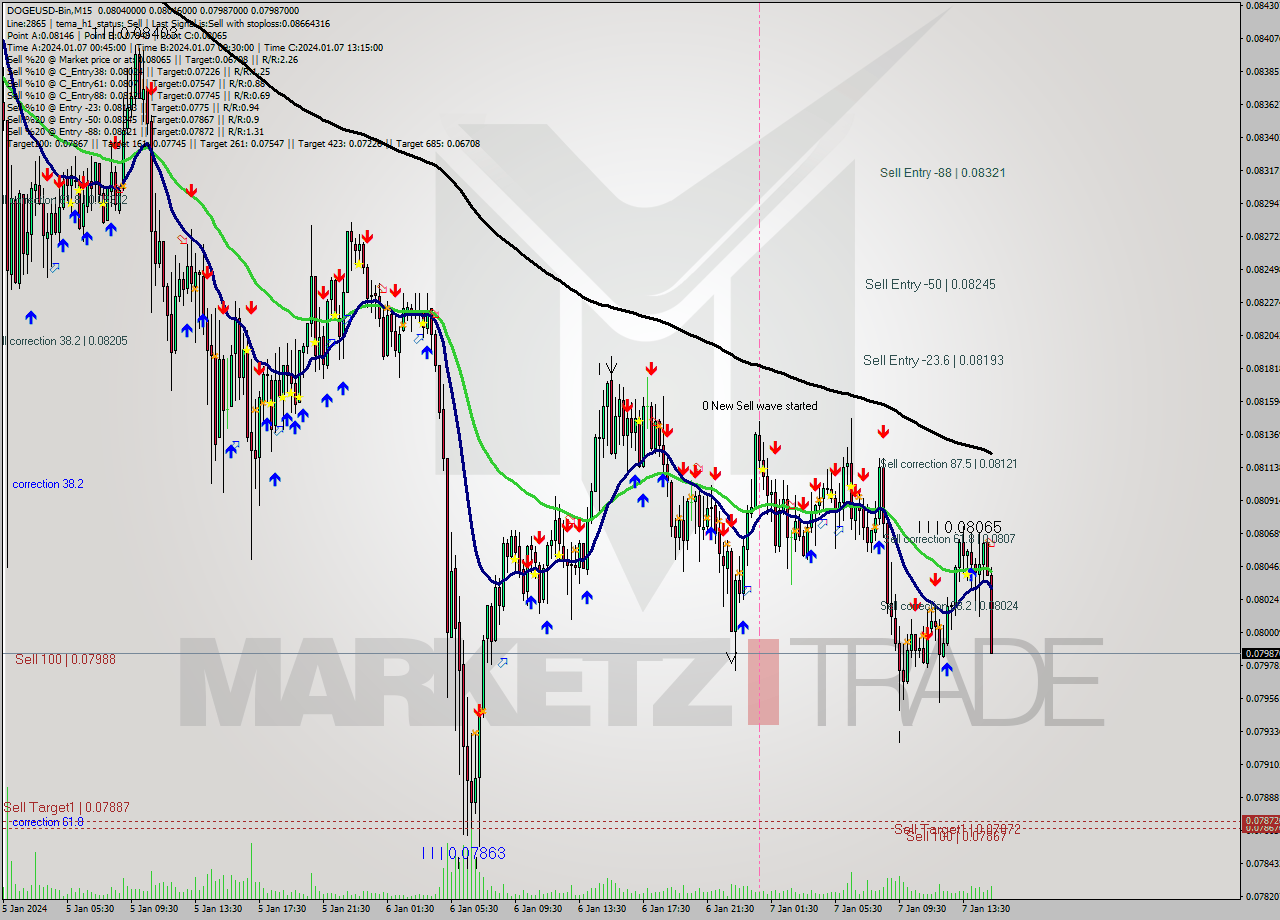
Task: Click the '5 Jan 17:30' time axis label
Action: click(282, 909)
